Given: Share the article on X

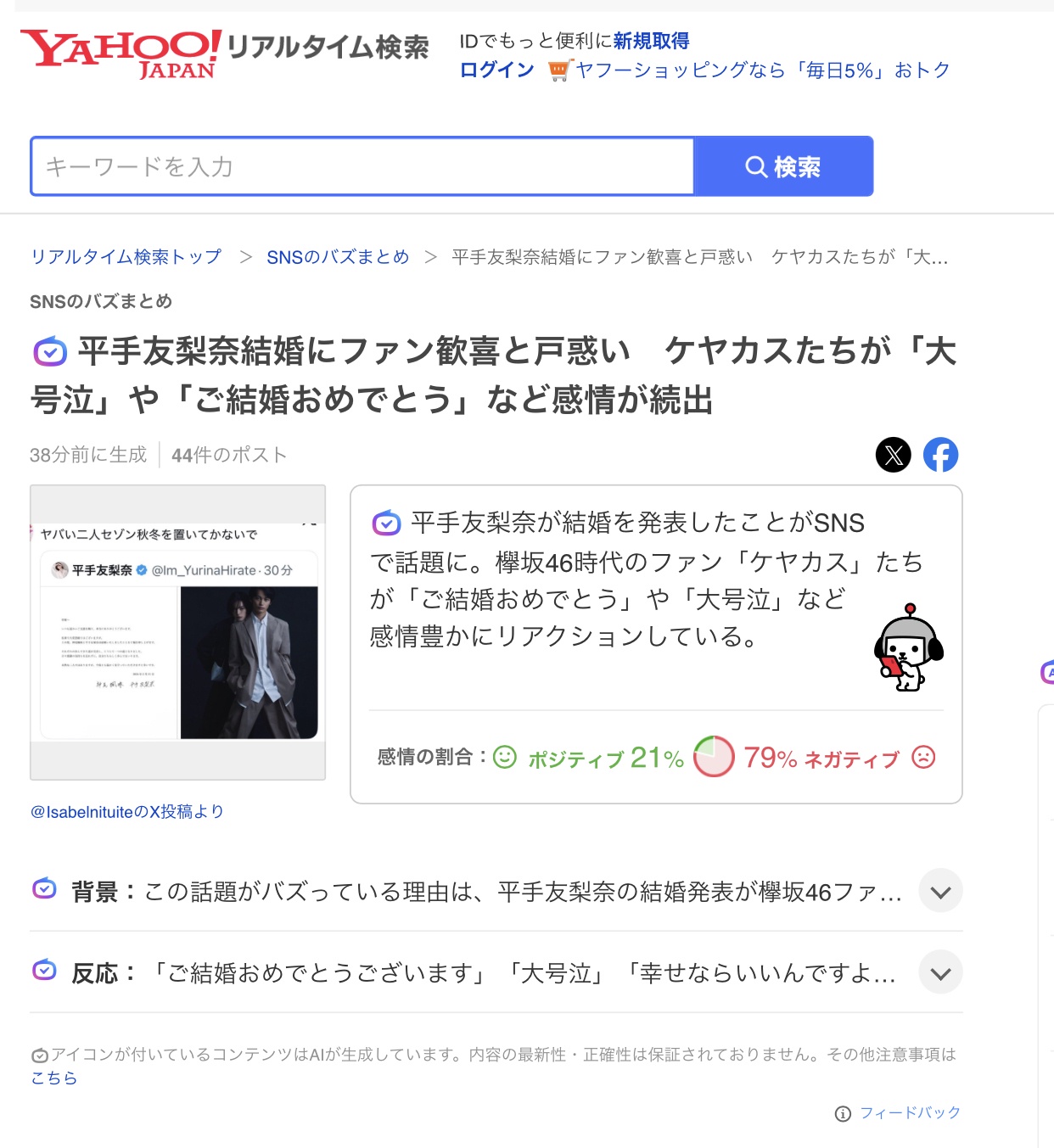Looking at the screenshot, I should (893, 455).
